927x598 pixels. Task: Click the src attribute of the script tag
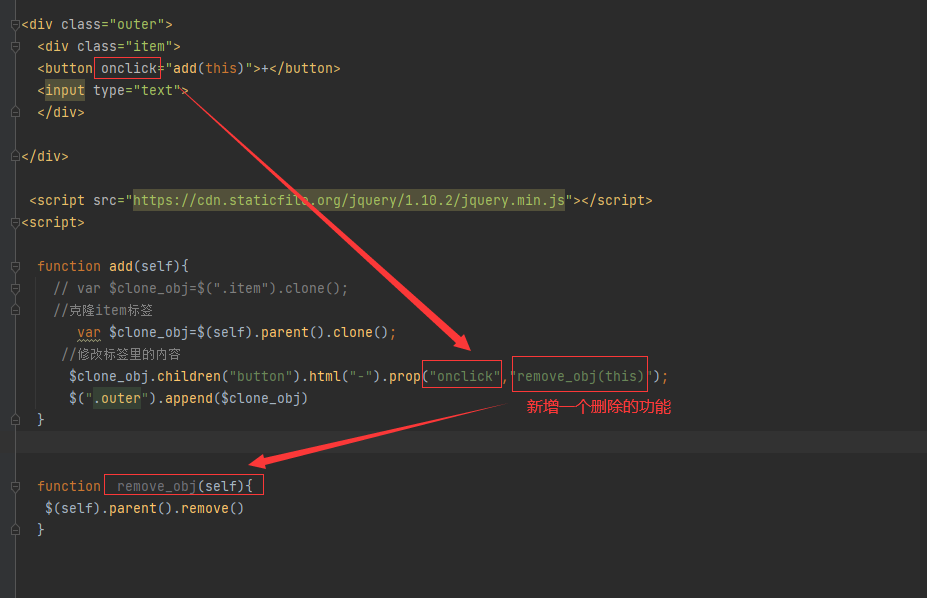(x=105, y=200)
